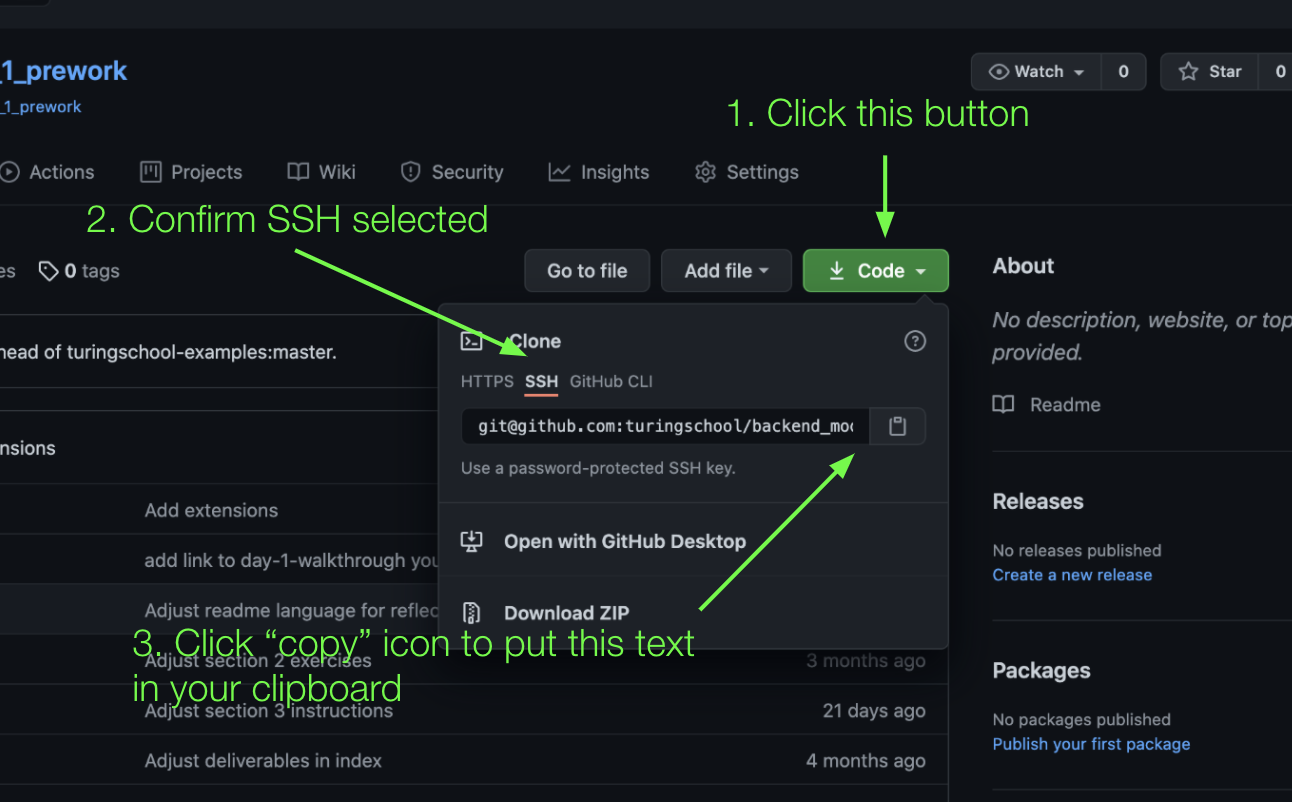Select the SSH clone tab

point(541,381)
